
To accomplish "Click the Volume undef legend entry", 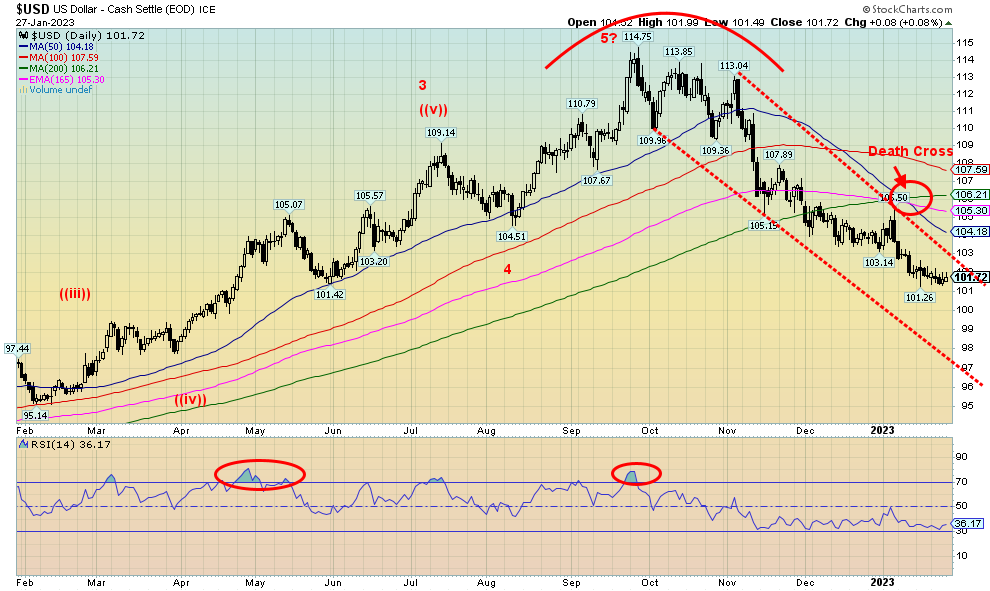I will 56,90.
